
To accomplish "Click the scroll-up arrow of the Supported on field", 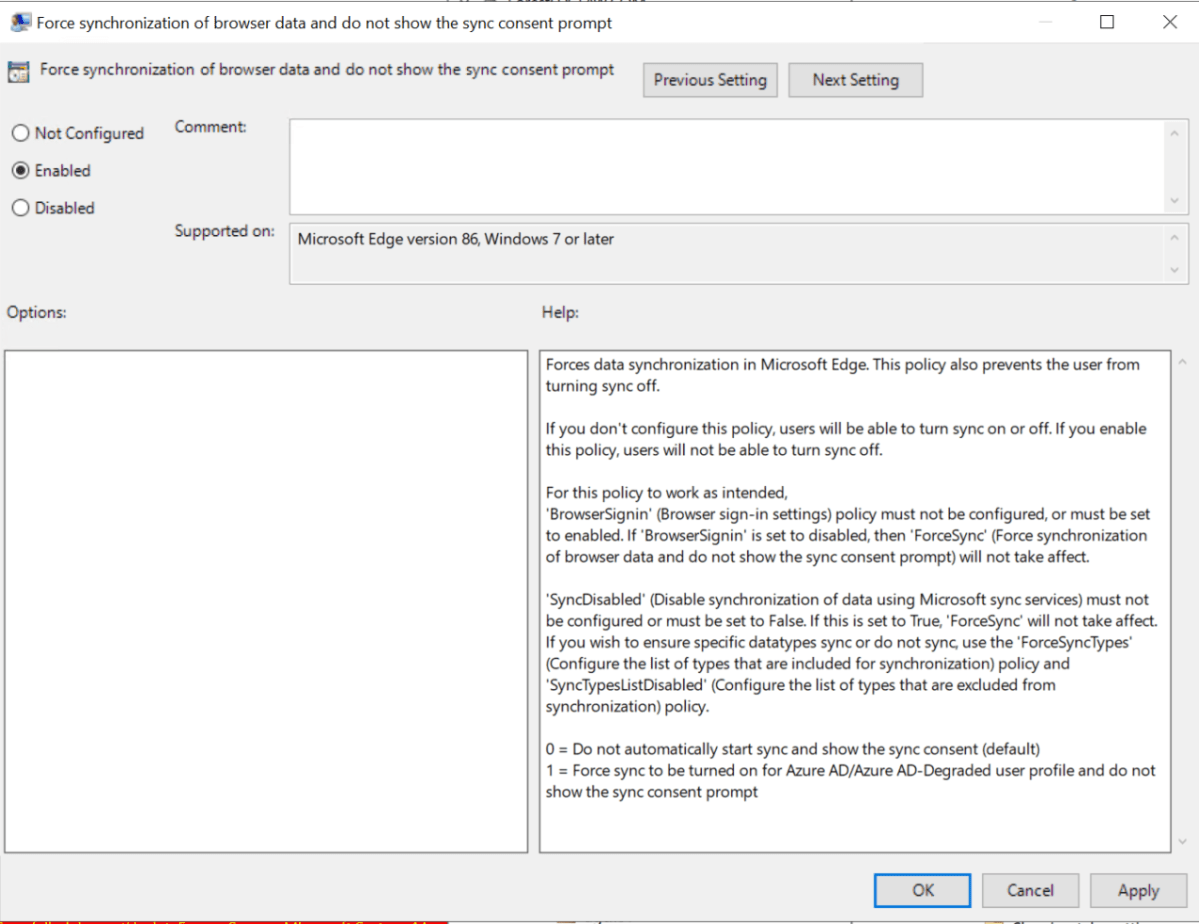I will [x=1176, y=237].
